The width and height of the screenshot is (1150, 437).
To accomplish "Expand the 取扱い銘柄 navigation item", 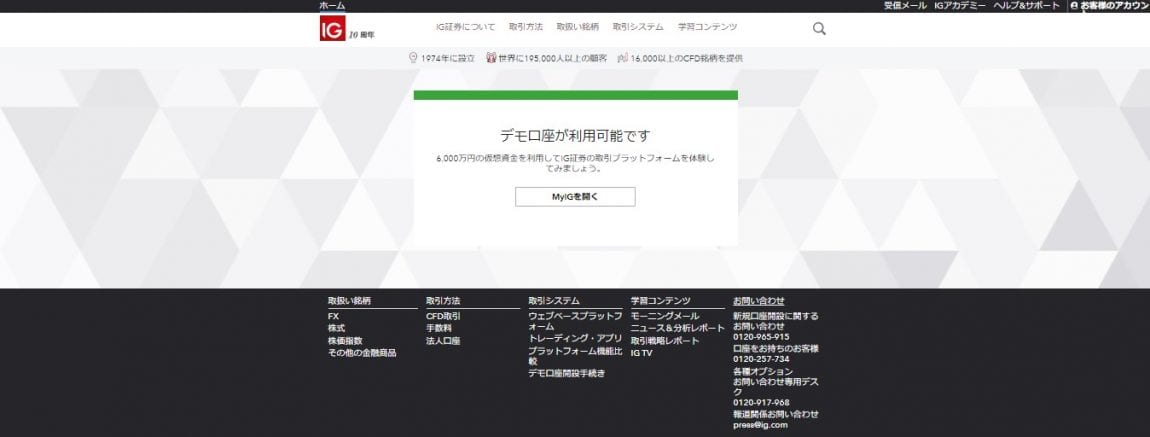I will coord(578,27).
